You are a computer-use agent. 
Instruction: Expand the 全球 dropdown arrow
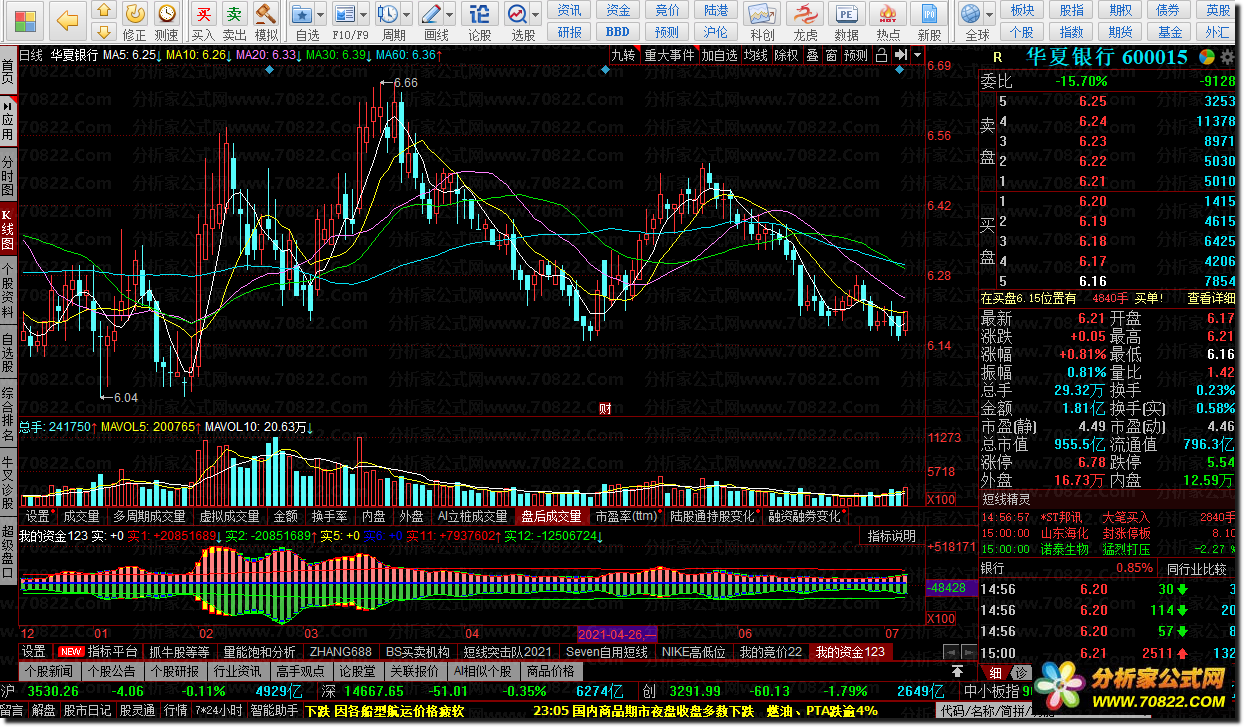click(989, 14)
